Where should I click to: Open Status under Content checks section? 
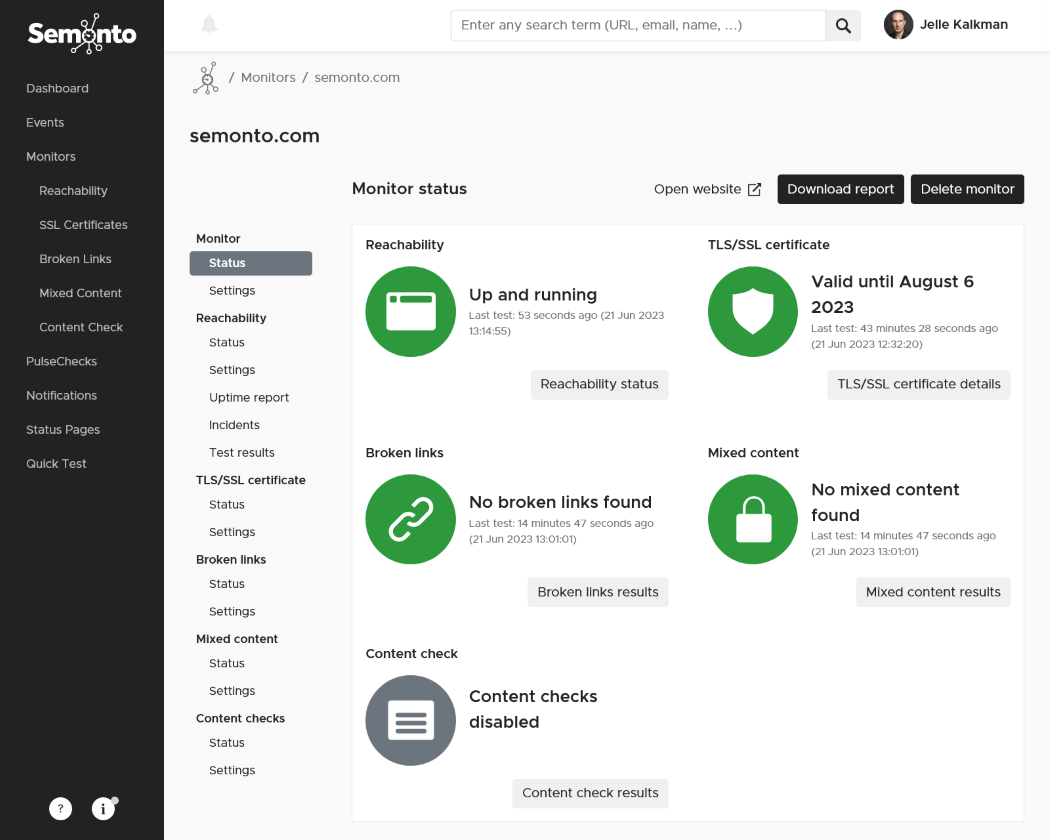227,742
